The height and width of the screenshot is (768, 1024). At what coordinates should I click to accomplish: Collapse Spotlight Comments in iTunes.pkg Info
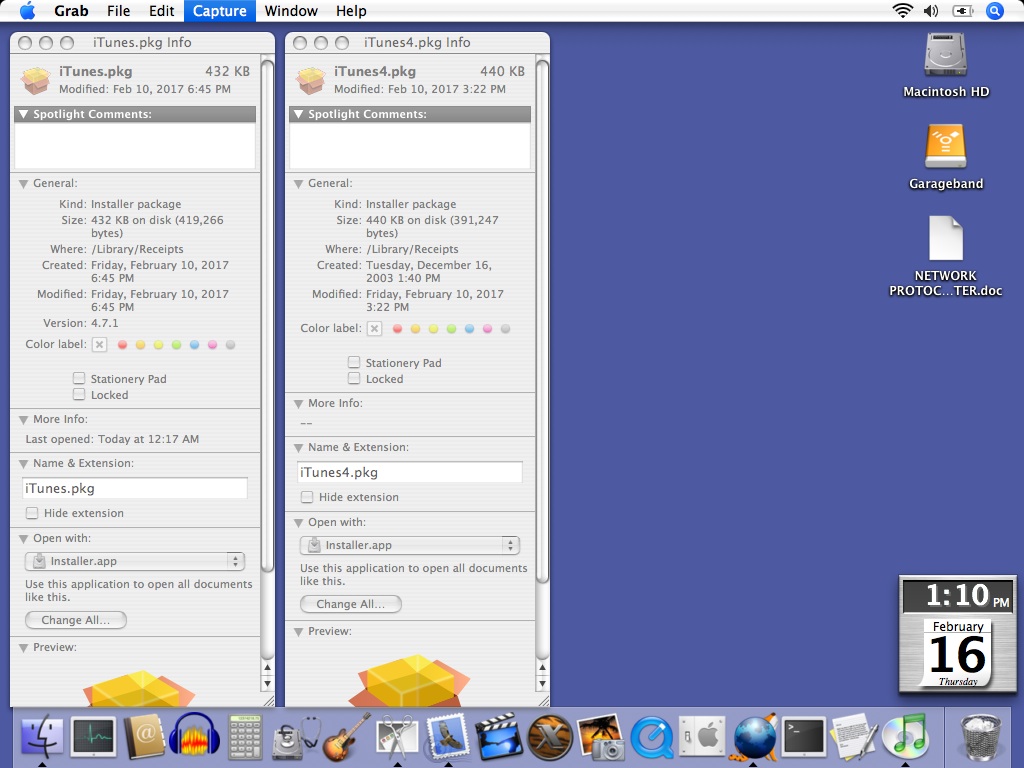point(24,114)
